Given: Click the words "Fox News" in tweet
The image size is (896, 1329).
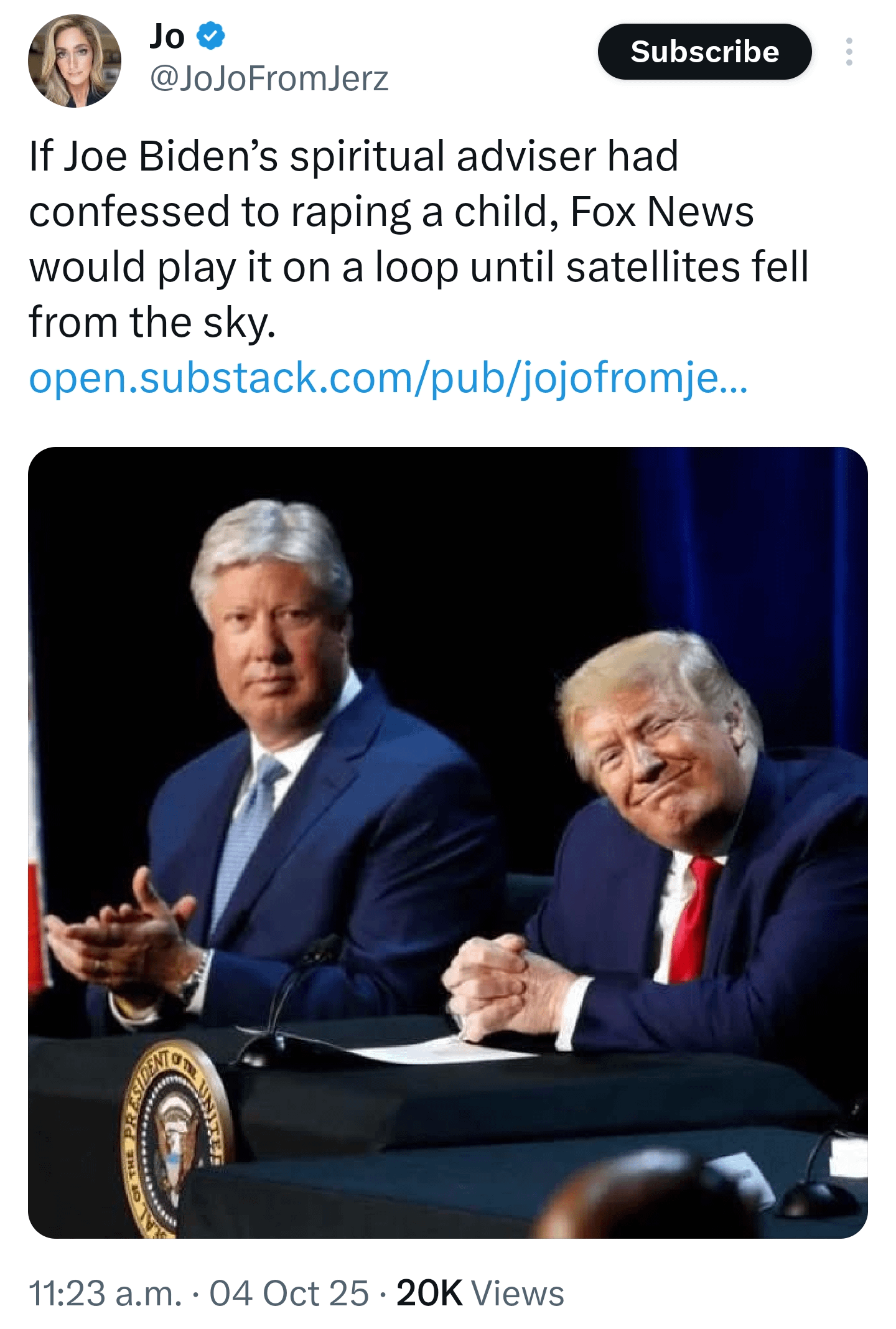Looking at the screenshot, I should click(661, 212).
